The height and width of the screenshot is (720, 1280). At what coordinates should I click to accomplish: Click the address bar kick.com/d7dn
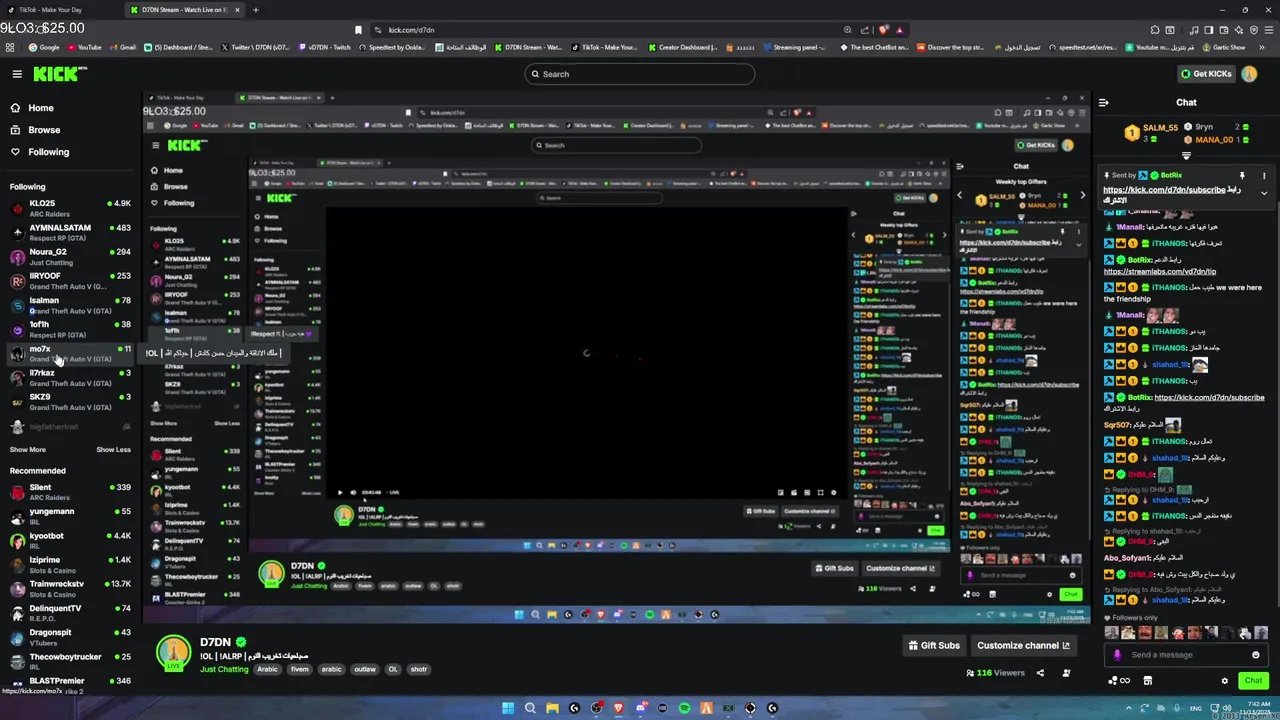pos(412,30)
